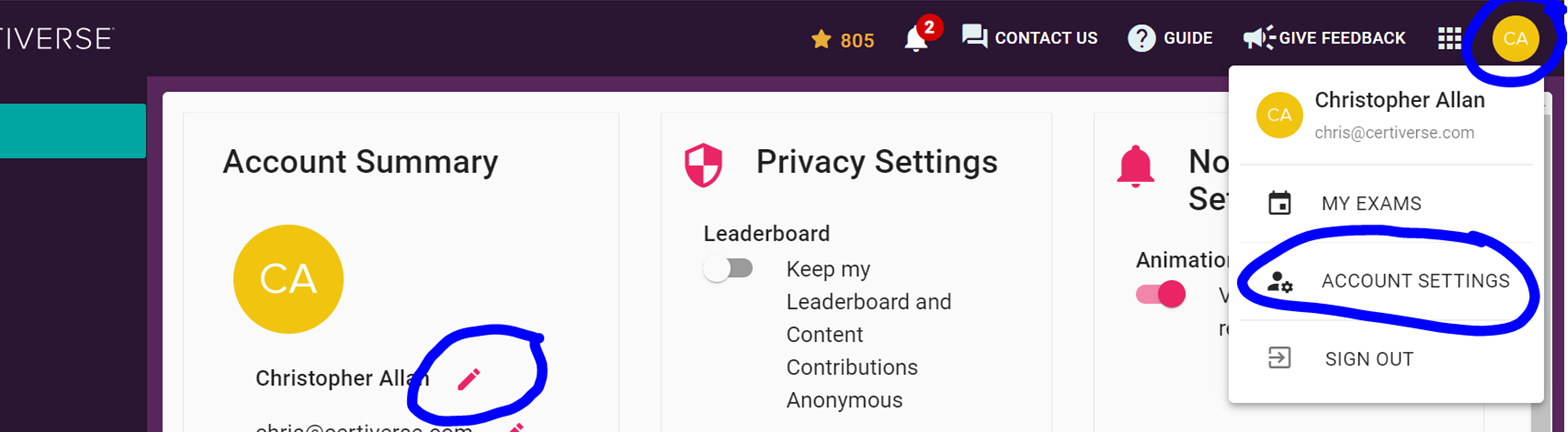Image resolution: width=1568 pixels, height=432 pixels.
Task: Click the Give Feedback button text
Action: coord(1343,38)
